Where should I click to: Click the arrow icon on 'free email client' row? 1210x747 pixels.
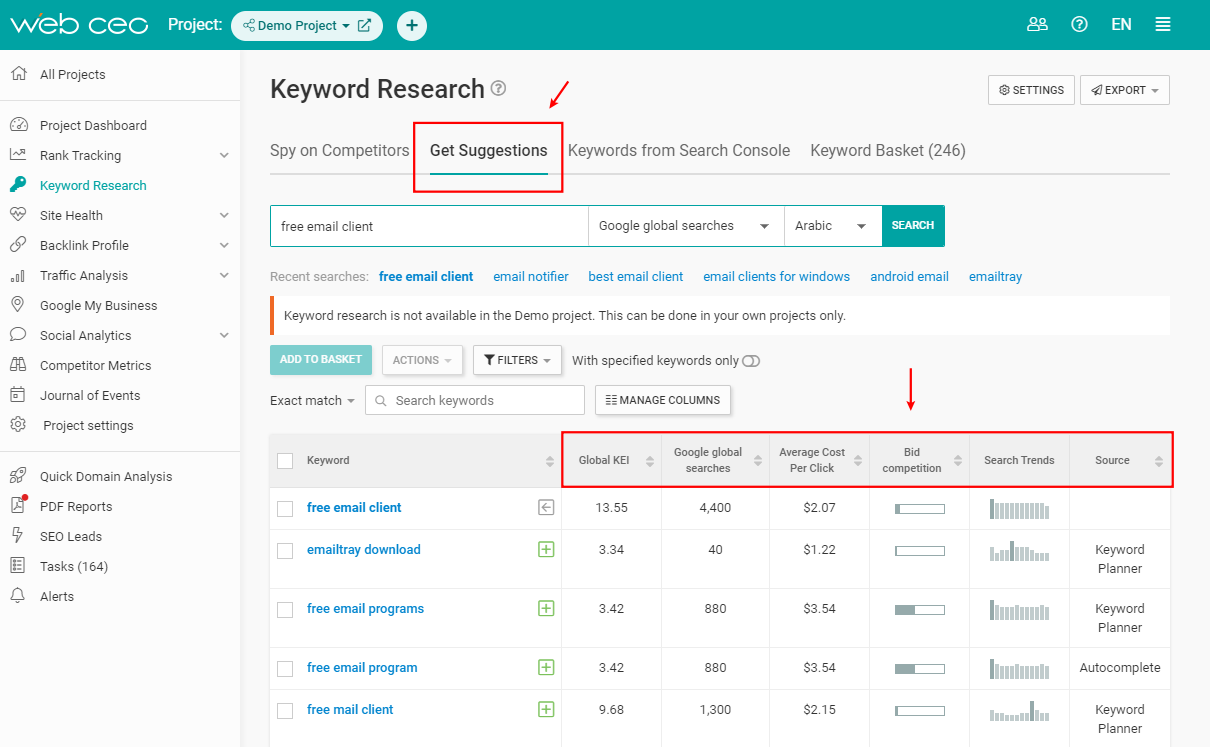546,508
